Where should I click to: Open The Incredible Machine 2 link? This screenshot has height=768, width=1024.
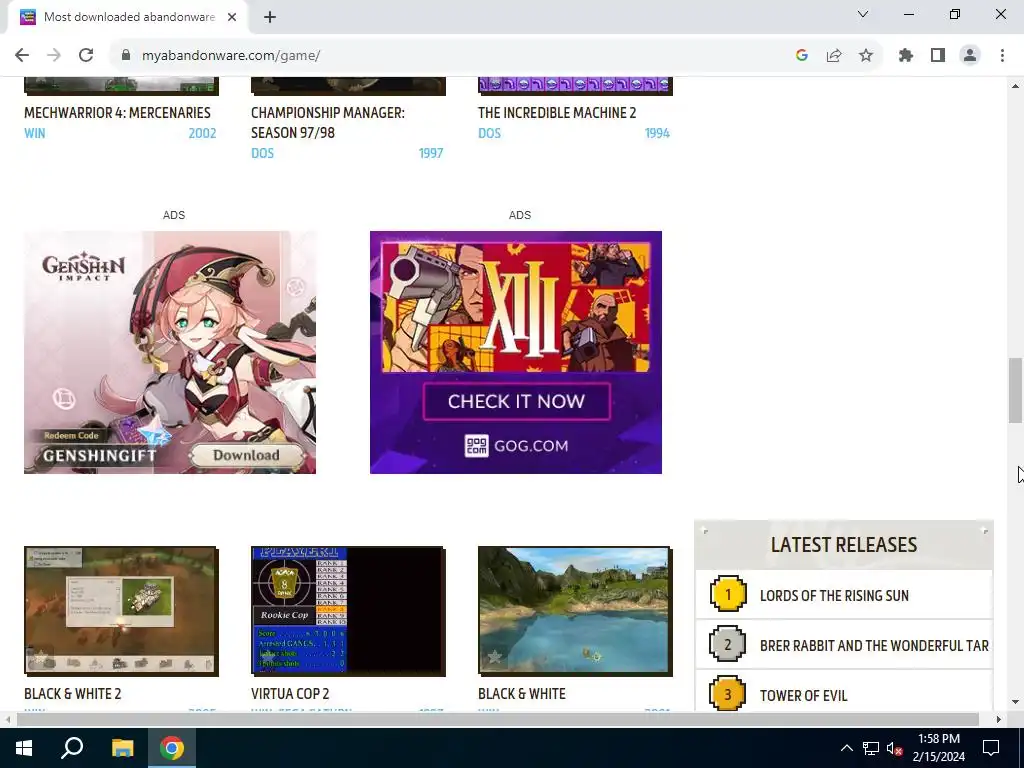(557, 112)
